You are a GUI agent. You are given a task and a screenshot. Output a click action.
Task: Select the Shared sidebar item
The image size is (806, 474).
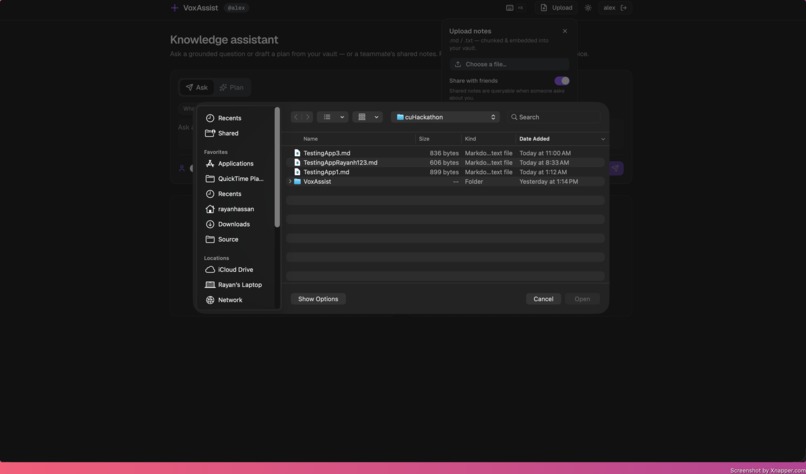pos(222,133)
